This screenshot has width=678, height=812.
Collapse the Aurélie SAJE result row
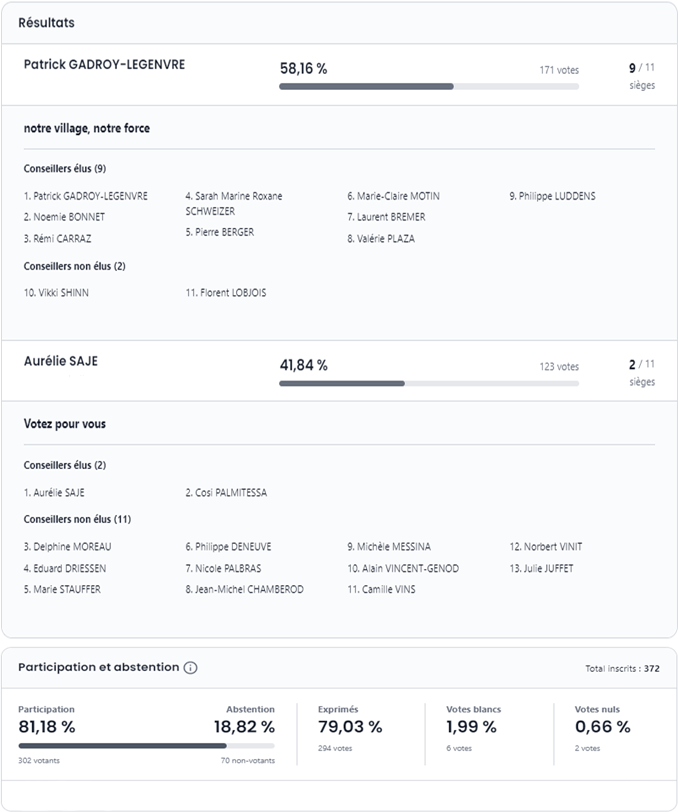tap(61, 362)
